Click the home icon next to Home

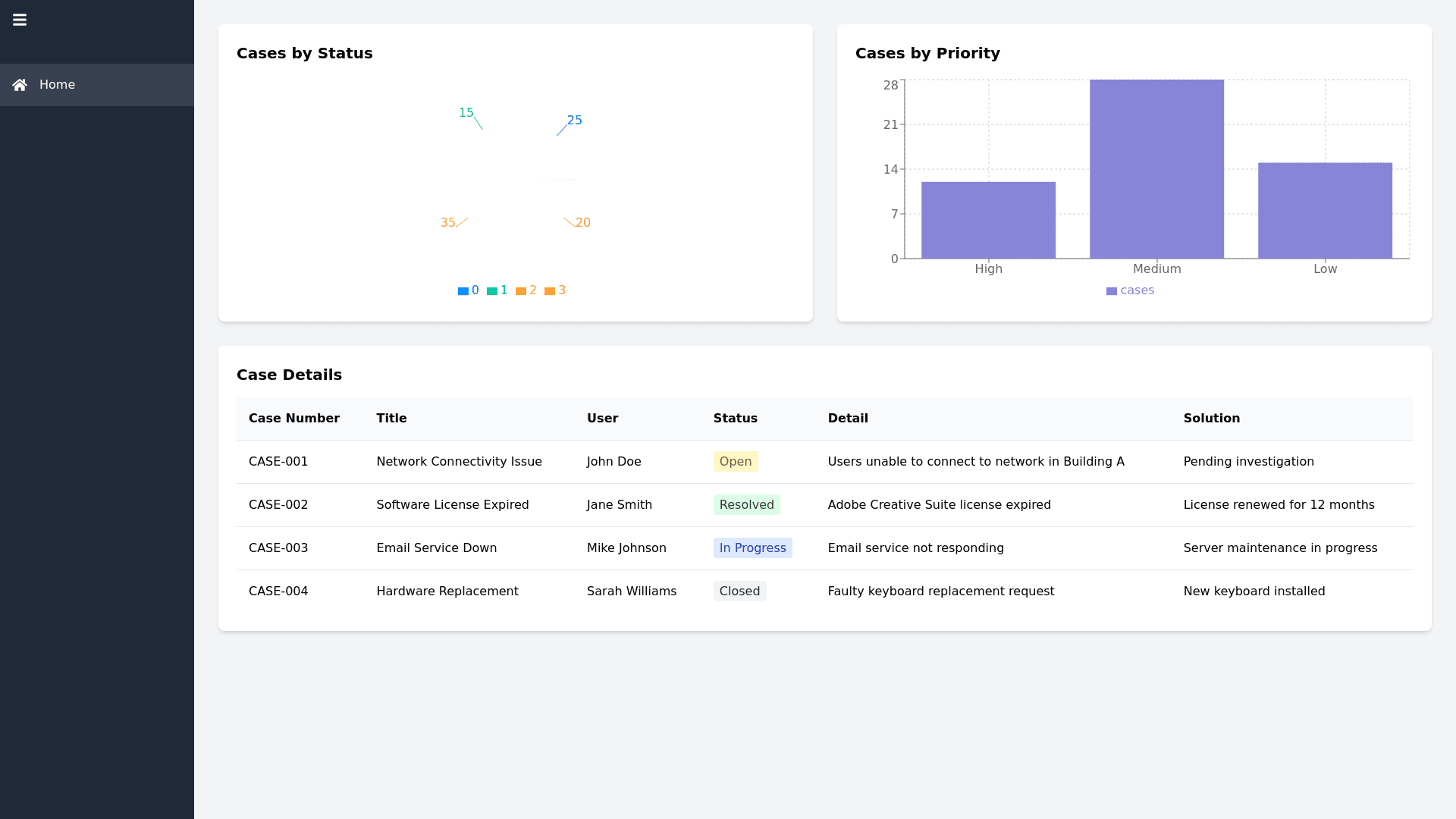click(20, 84)
